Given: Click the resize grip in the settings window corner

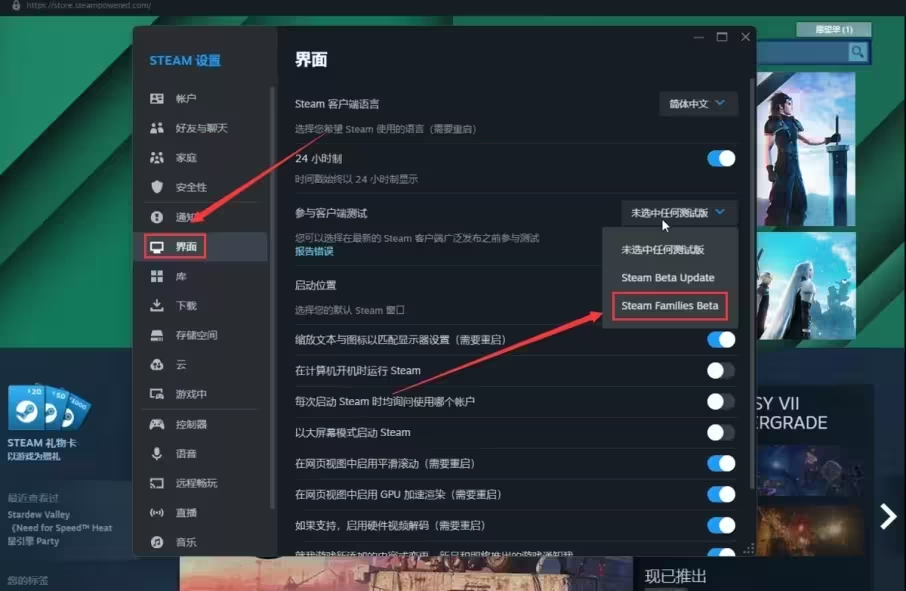Looking at the screenshot, I should [748, 549].
